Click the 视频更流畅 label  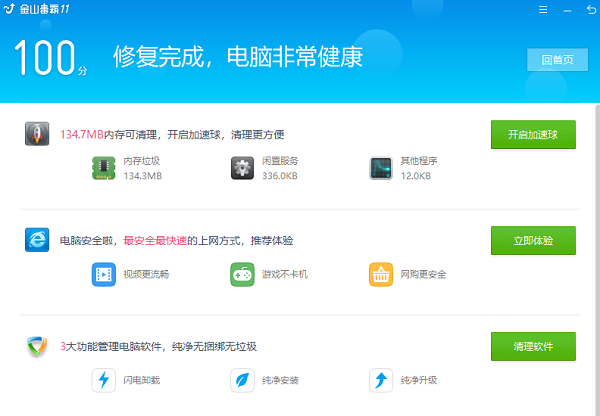point(146,274)
